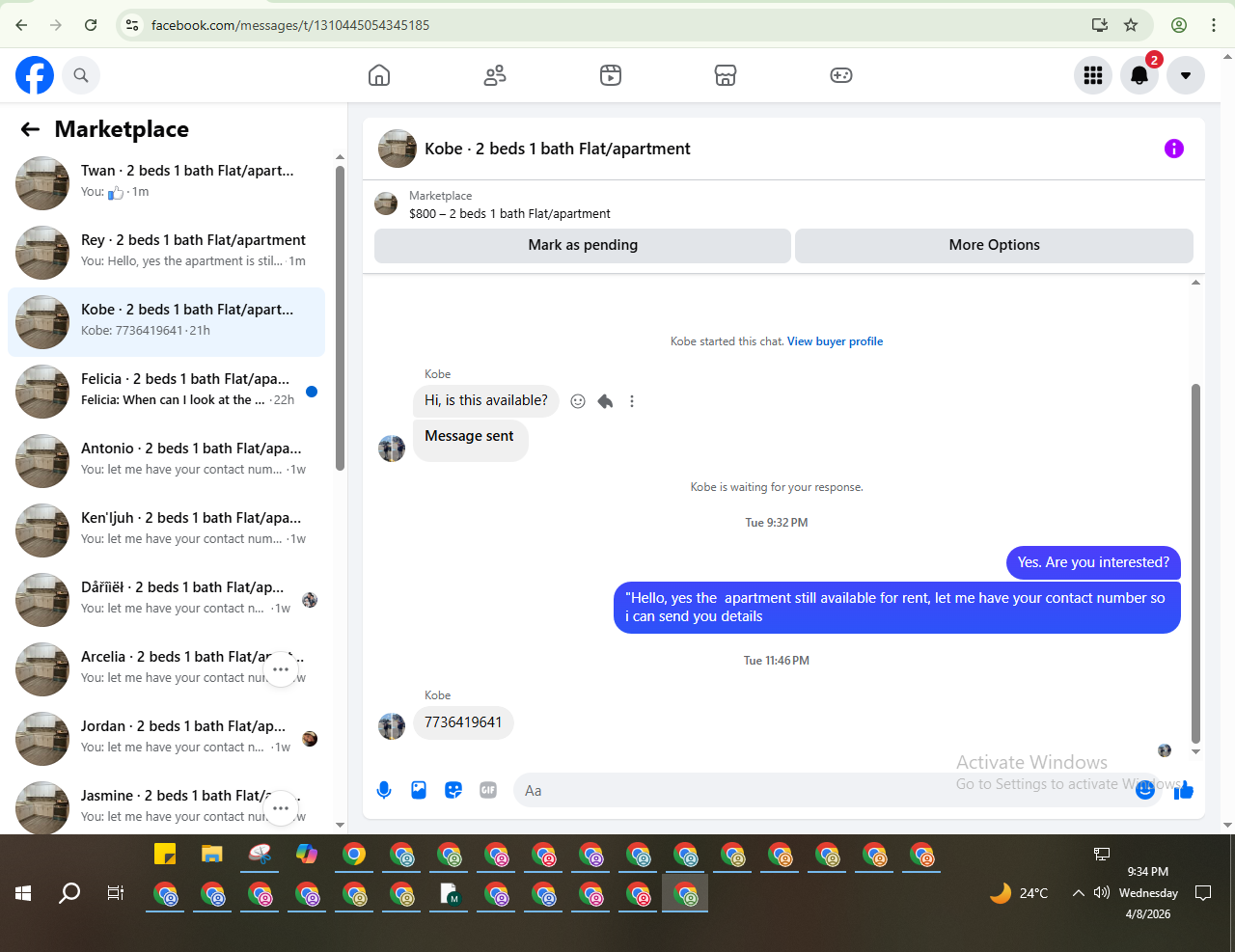
Task: Send a thumbs-up like
Action: click(x=1184, y=790)
